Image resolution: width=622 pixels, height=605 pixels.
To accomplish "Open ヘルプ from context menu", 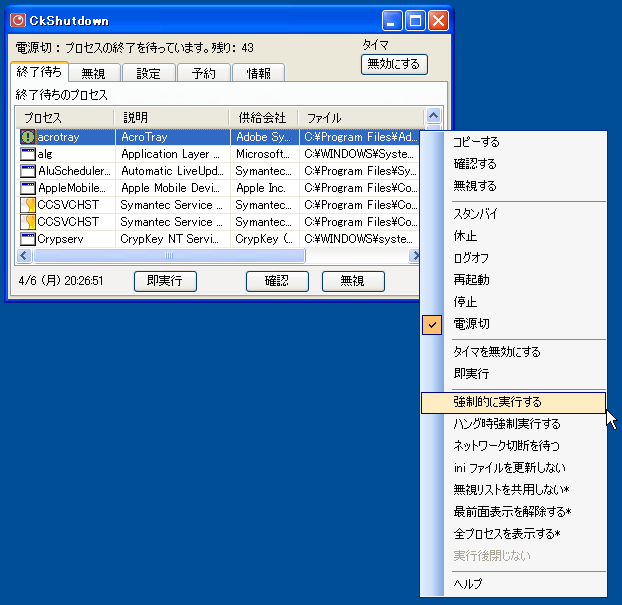I will (513, 584).
